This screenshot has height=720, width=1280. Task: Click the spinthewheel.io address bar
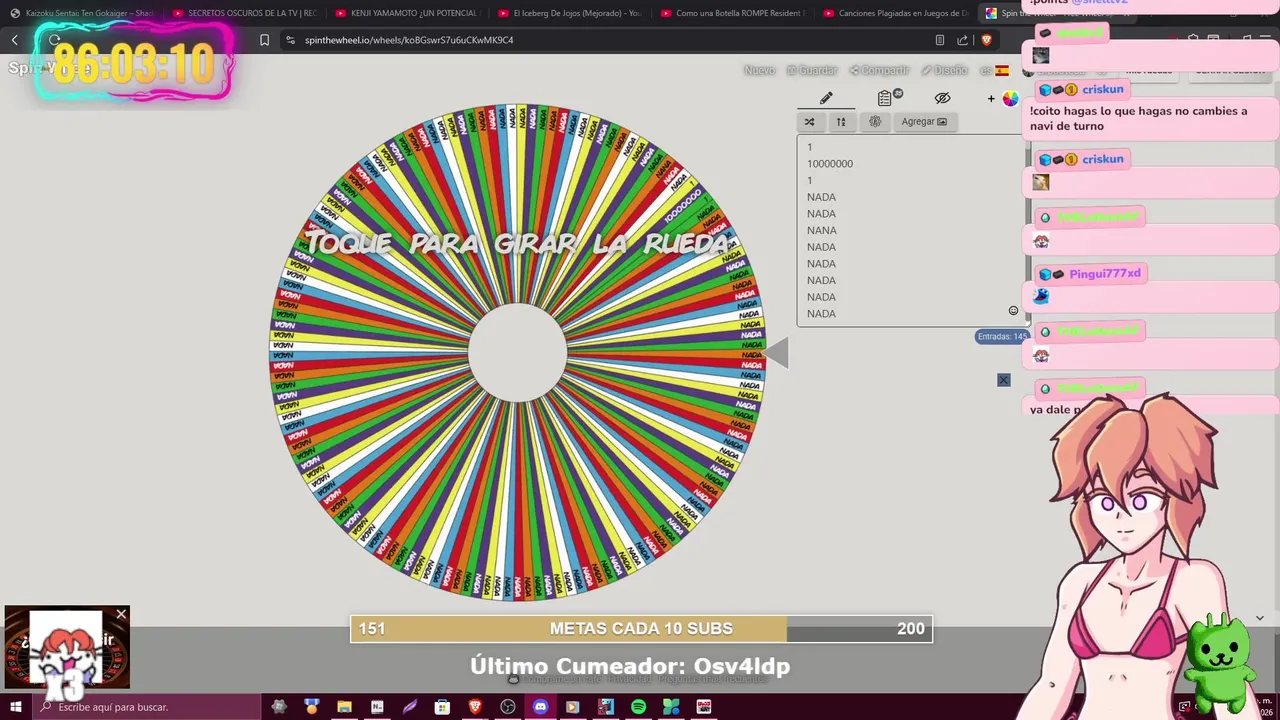pyautogui.click(x=409, y=40)
